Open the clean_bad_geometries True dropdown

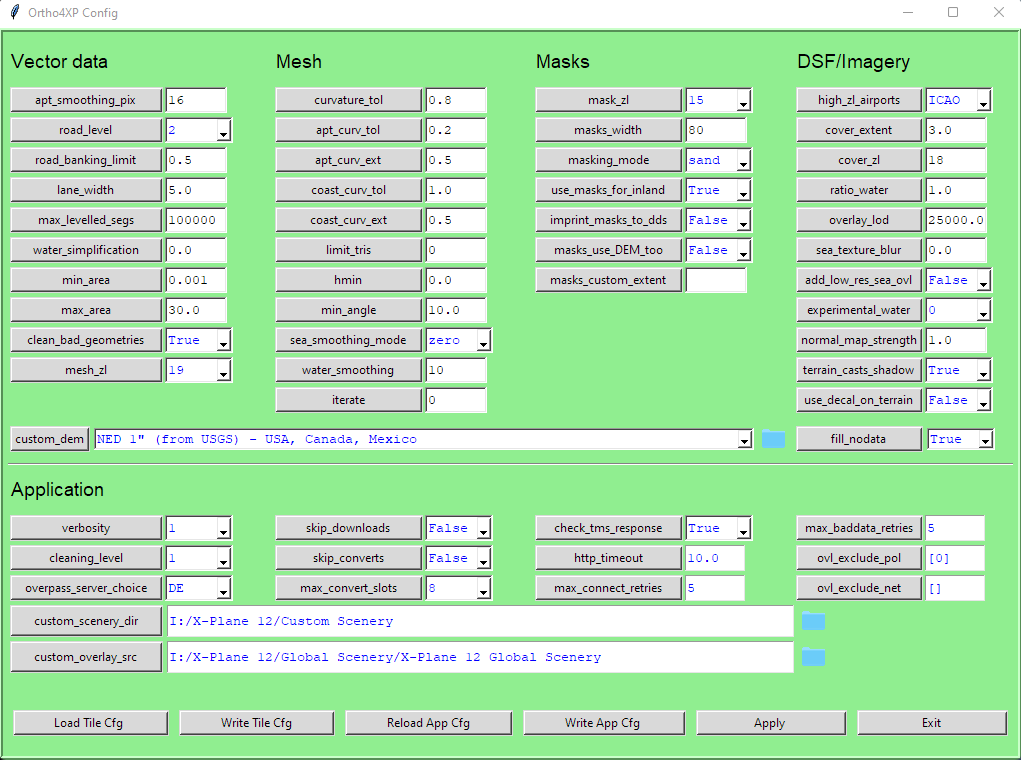[x=223, y=341]
